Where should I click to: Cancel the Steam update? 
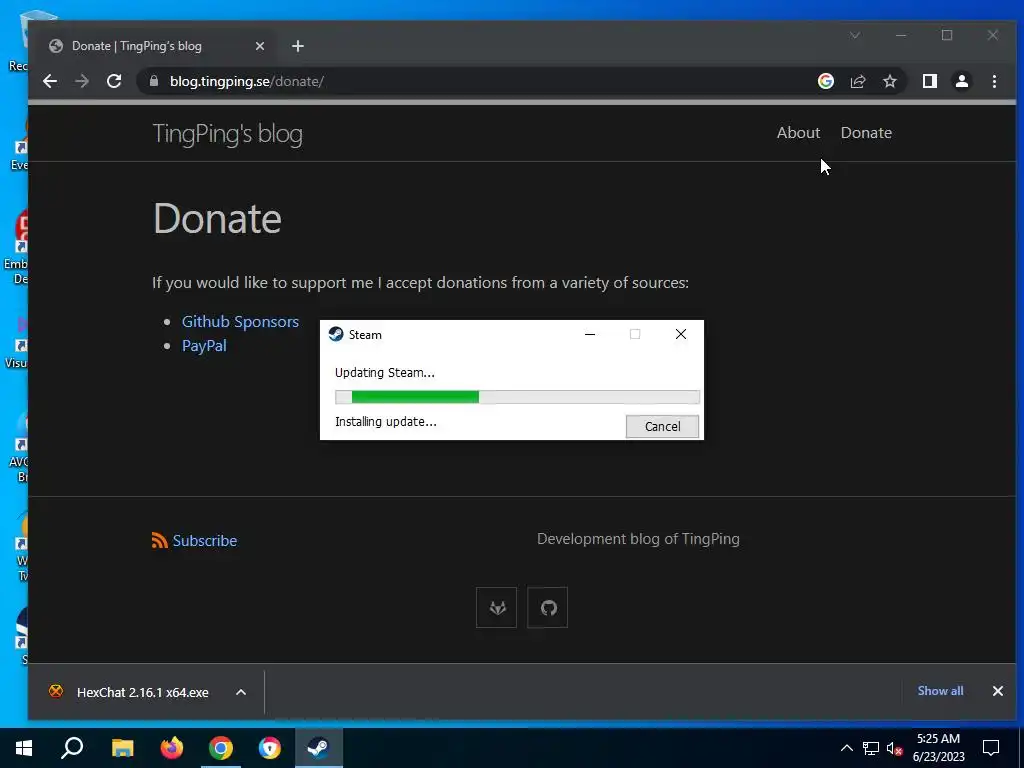(662, 426)
